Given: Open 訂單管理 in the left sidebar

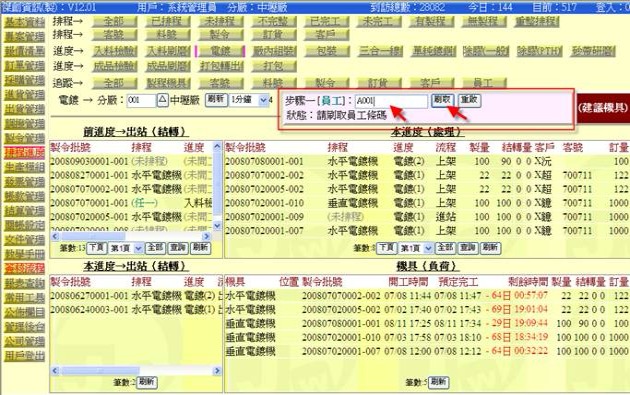Looking at the screenshot, I should click(25, 65).
